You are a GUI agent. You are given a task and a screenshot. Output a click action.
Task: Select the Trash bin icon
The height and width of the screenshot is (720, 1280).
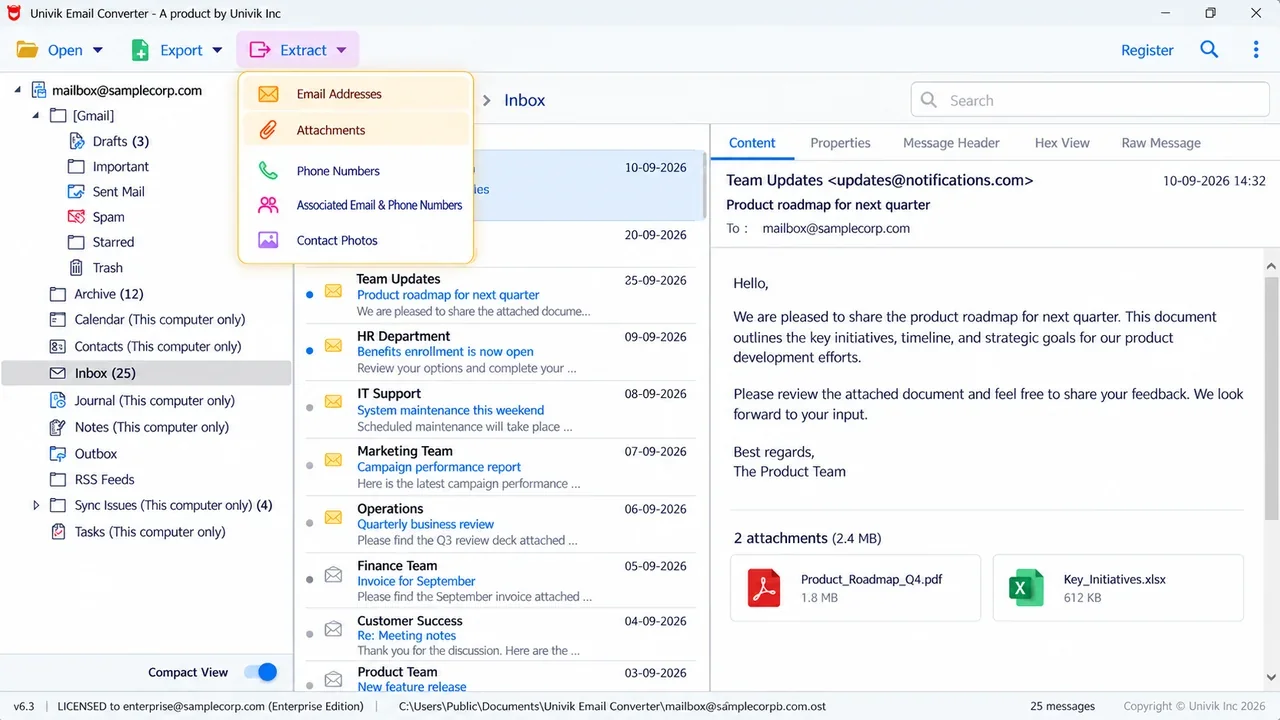(x=76, y=267)
